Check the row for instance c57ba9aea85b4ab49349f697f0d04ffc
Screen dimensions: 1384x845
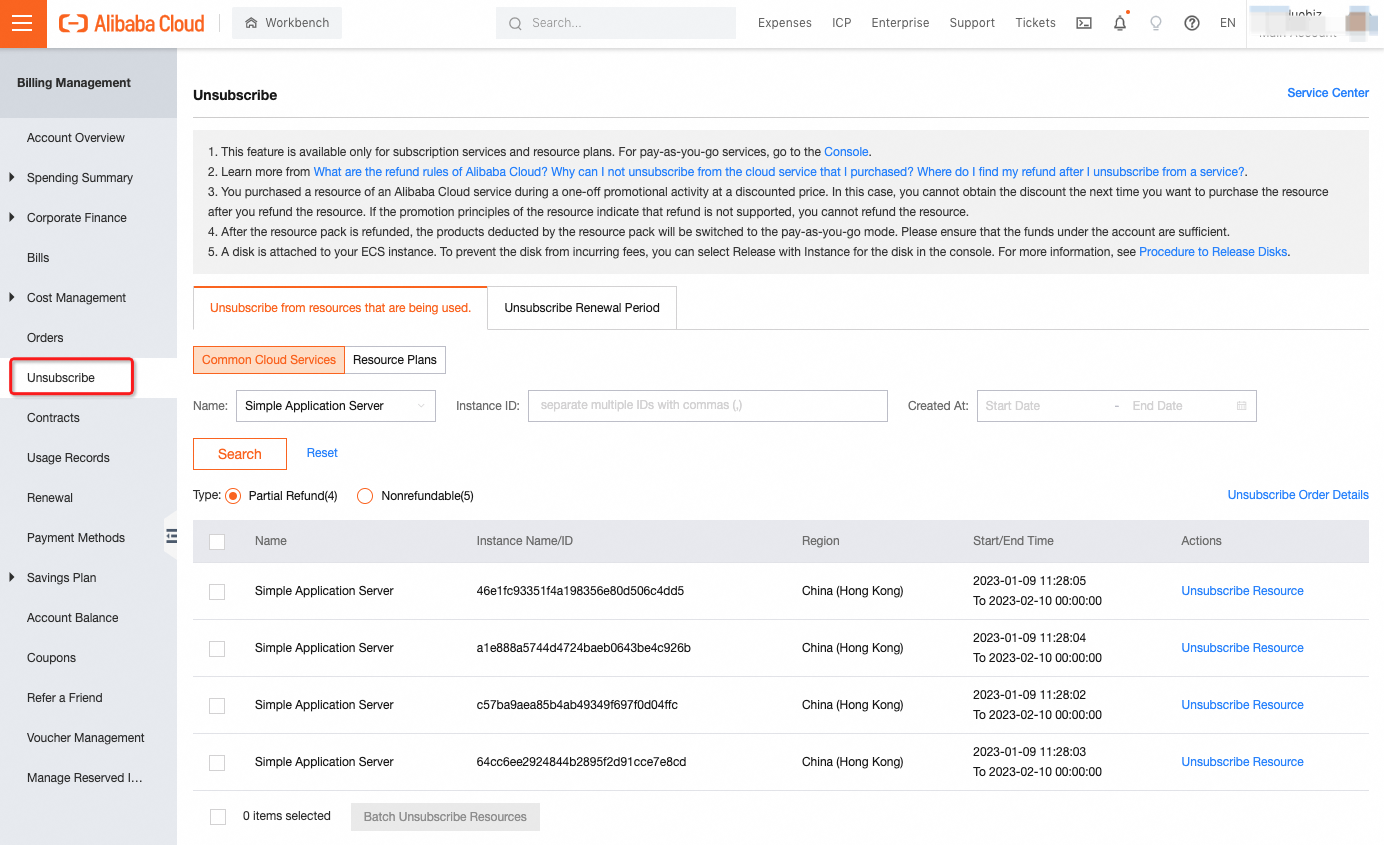217,706
